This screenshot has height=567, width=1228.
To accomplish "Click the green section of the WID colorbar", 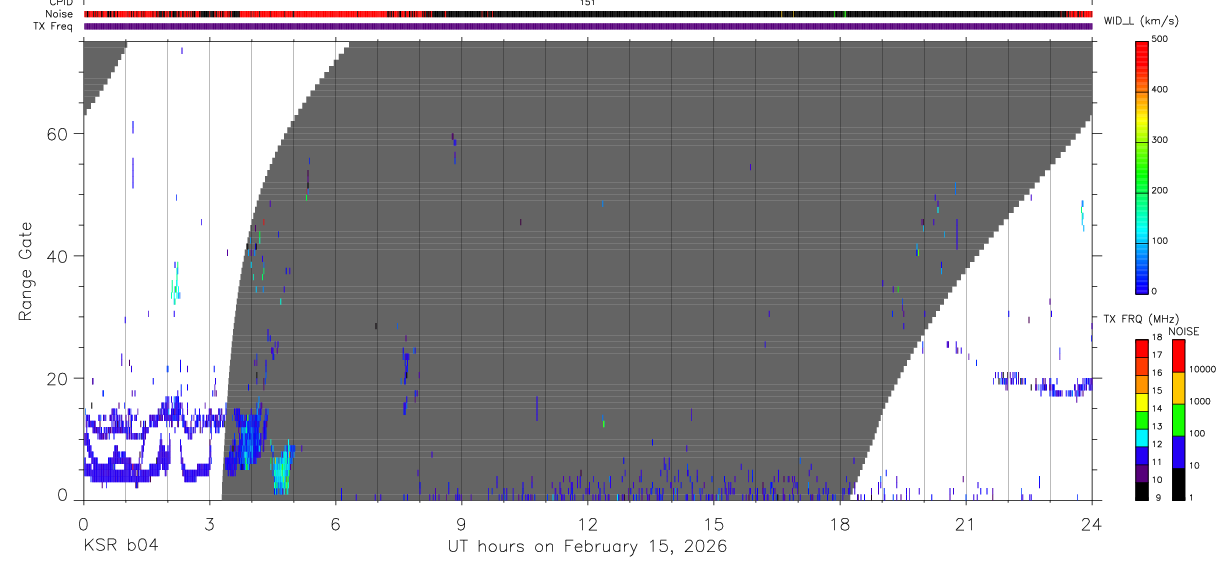I will 1142,170.
